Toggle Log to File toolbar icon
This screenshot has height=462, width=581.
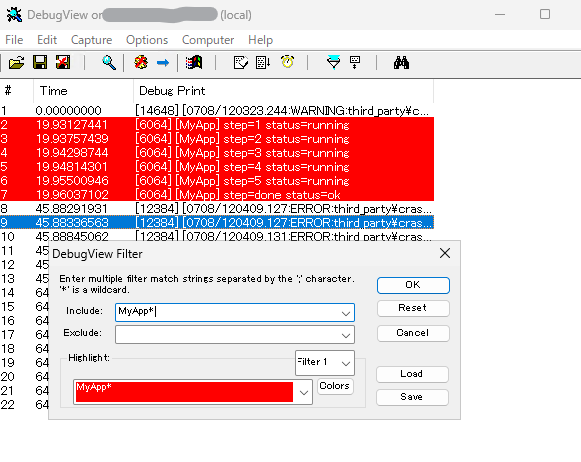63,62
